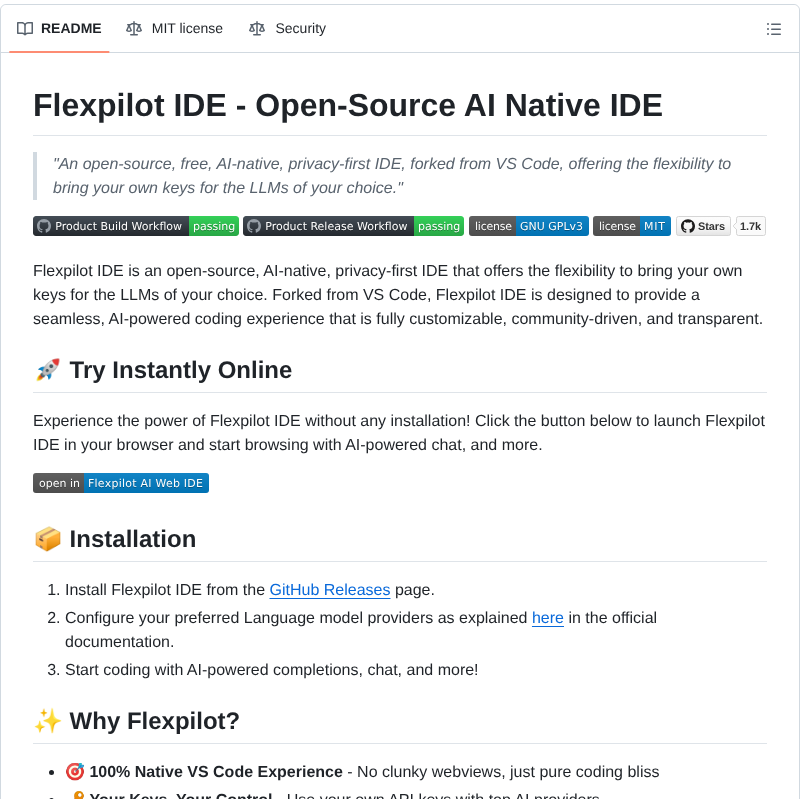The width and height of the screenshot is (800, 799).
Task: Open the MIT license tab
Action: point(186,29)
